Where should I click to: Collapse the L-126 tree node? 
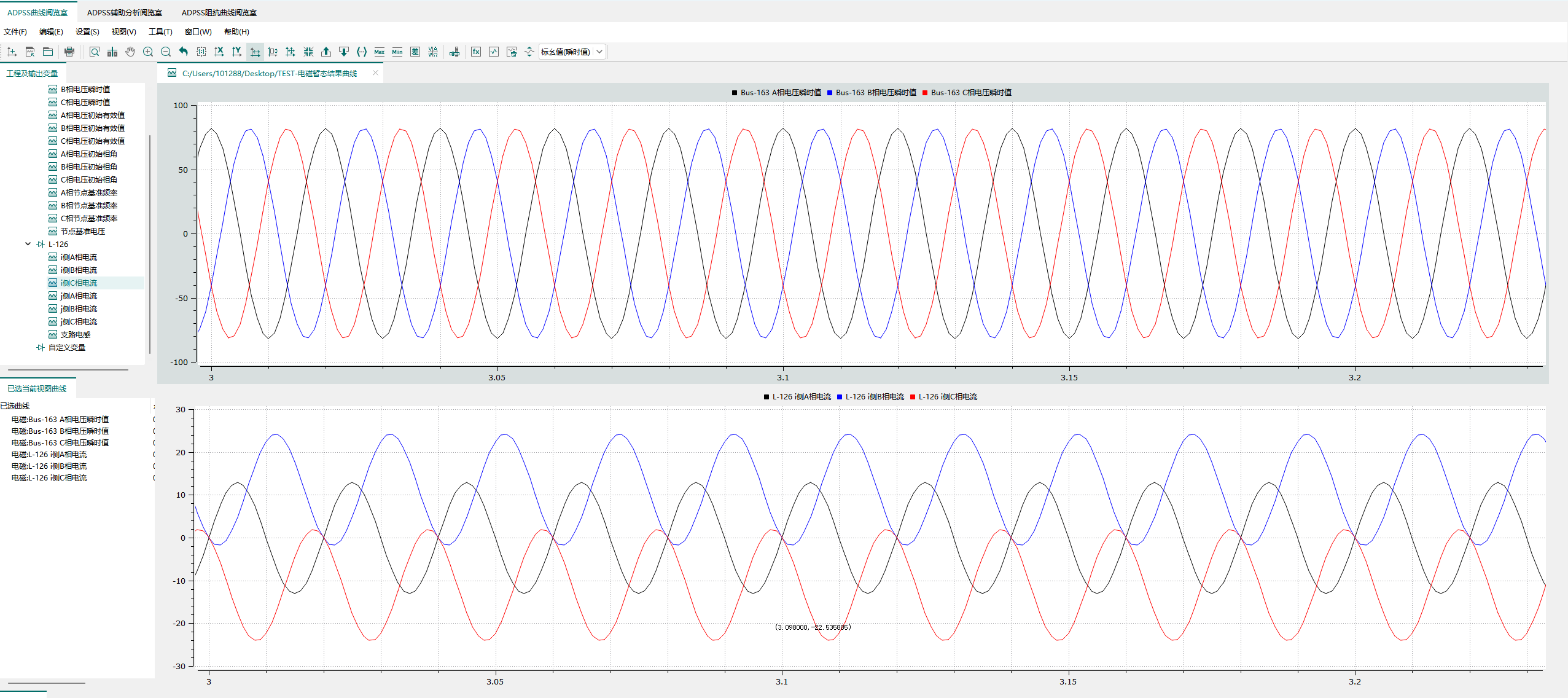[x=28, y=244]
